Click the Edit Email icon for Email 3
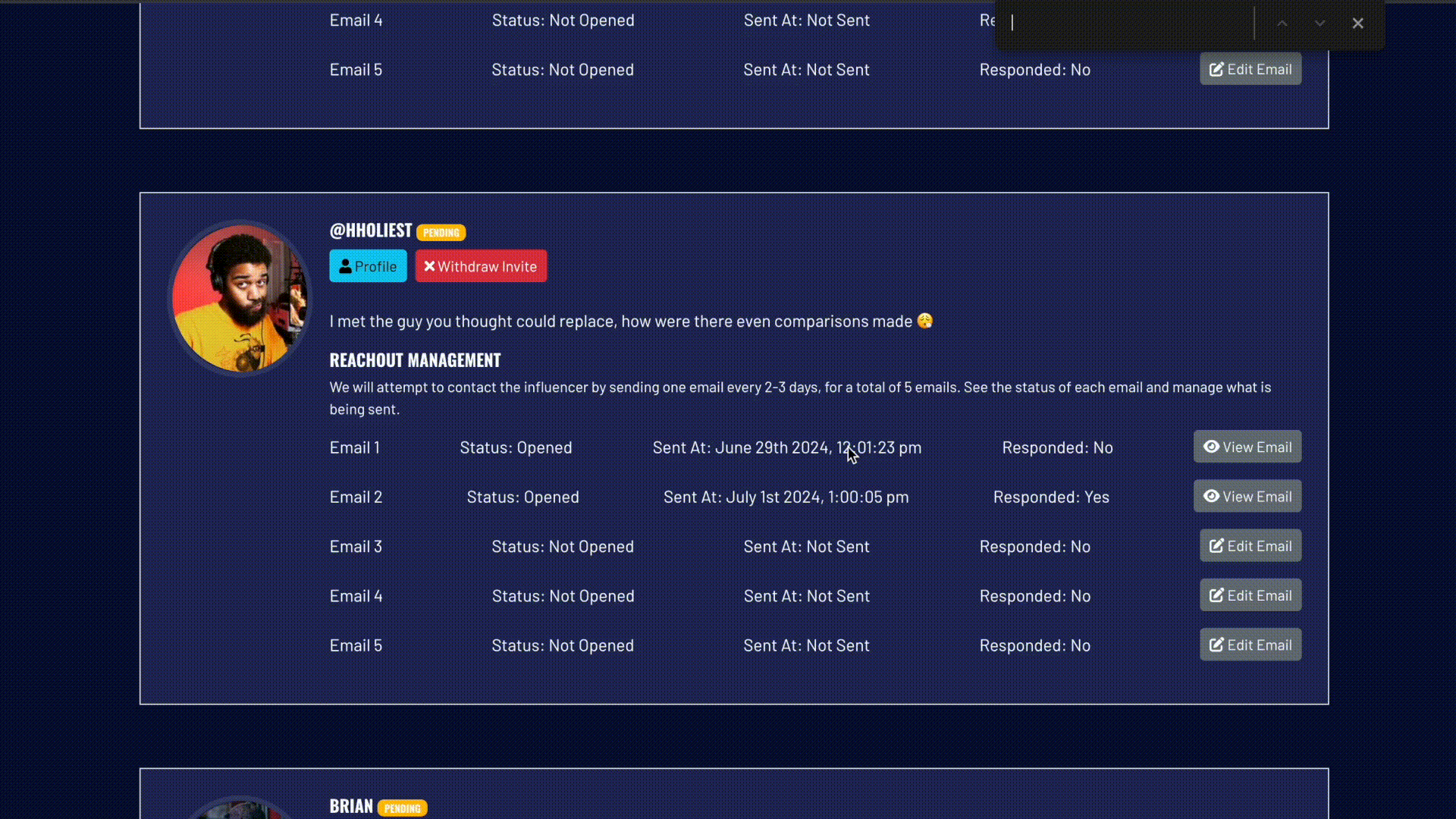This screenshot has width=1456, height=819. 1251,546
